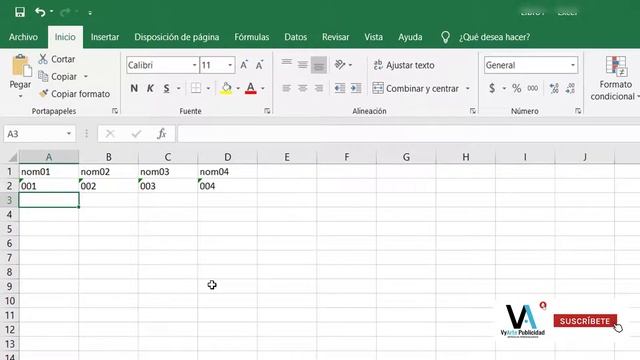Image resolution: width=640 pixels, height=360 pixels.
Task: Expand the fill color dropdown arrow
Action: pos(238,88)
